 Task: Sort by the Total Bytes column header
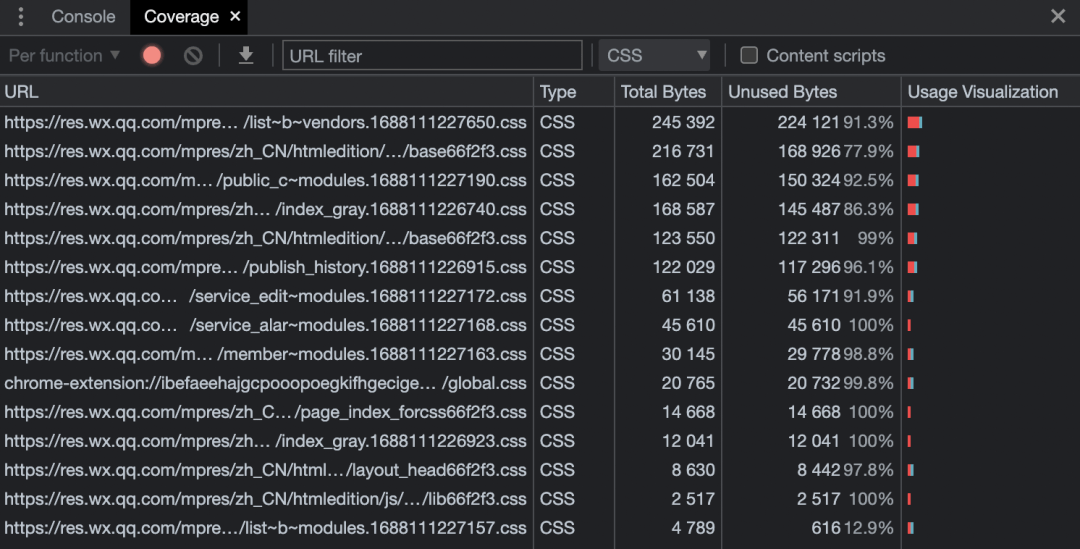[663, 92]
